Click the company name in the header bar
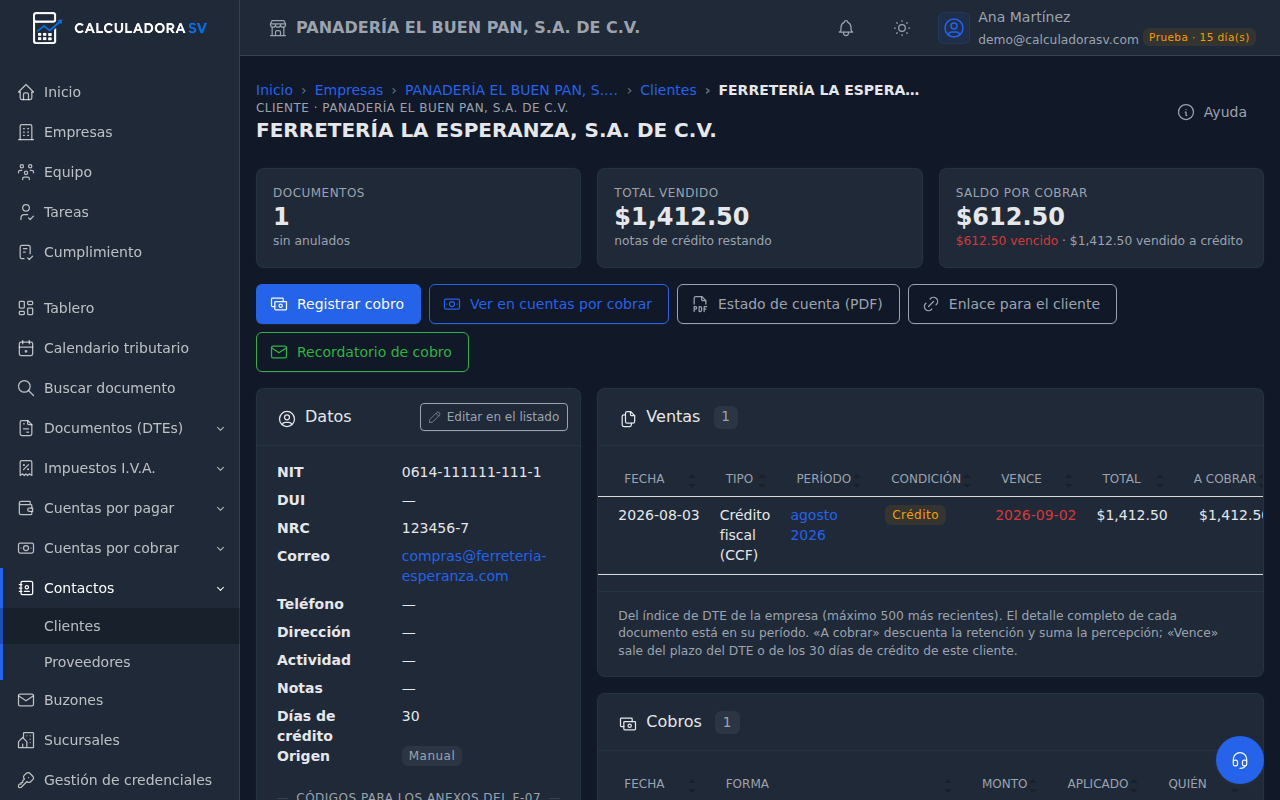Image resolution: width=1280 pixels, height=800 pixels. click(468, 28)
